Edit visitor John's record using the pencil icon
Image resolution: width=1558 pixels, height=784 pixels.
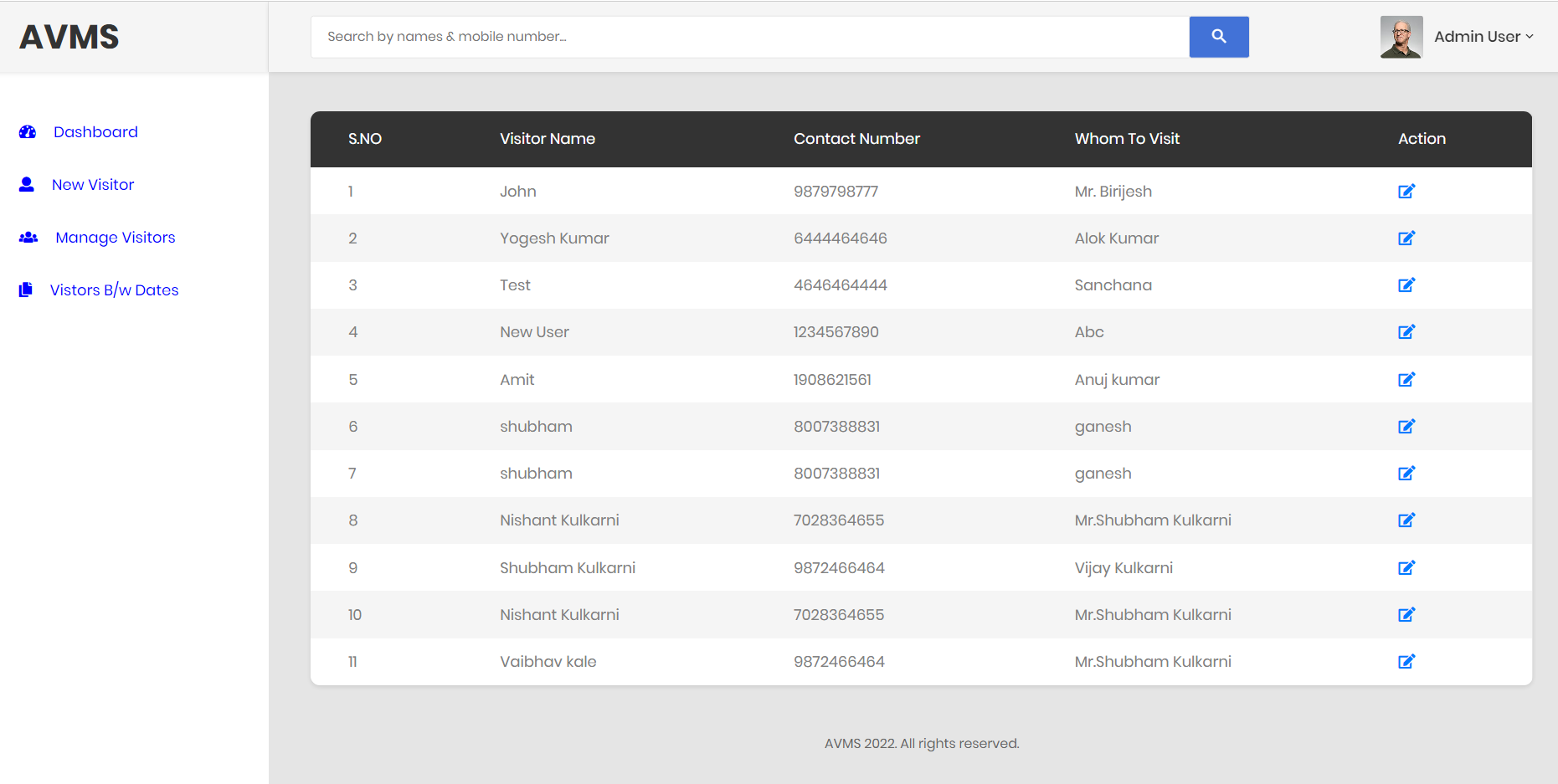(x=1406, y=191)
